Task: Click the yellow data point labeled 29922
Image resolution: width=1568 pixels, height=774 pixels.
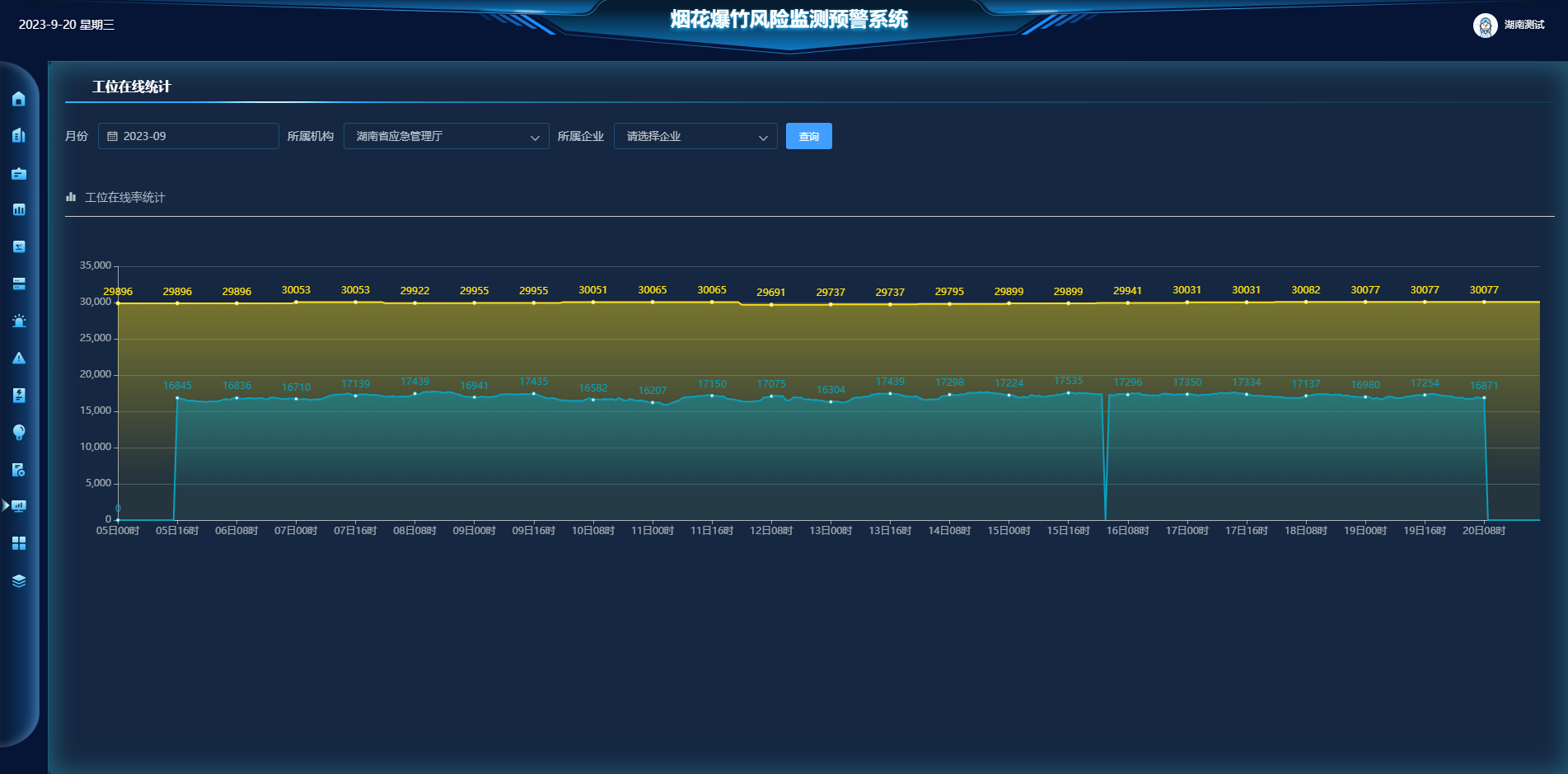Action: 414,303
